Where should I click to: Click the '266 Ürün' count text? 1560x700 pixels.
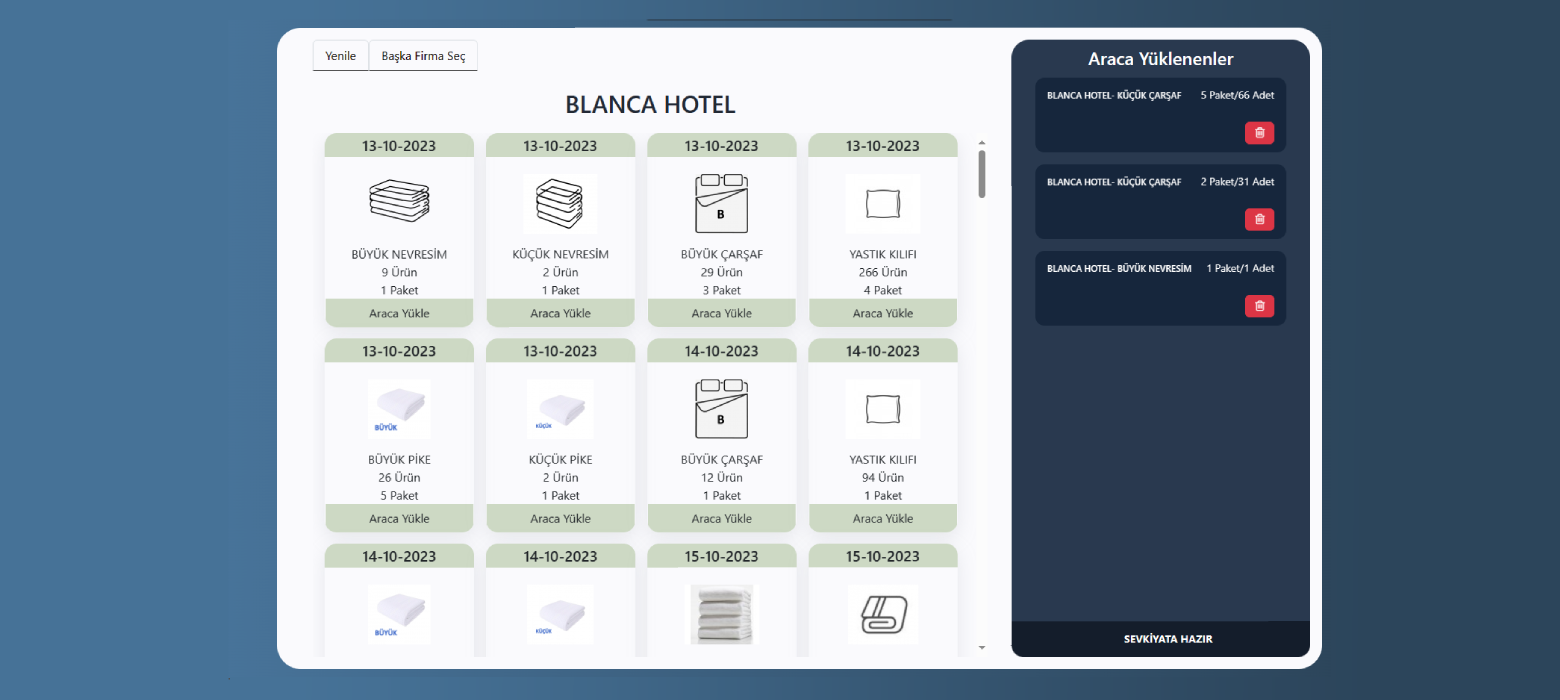pos(883,272)
